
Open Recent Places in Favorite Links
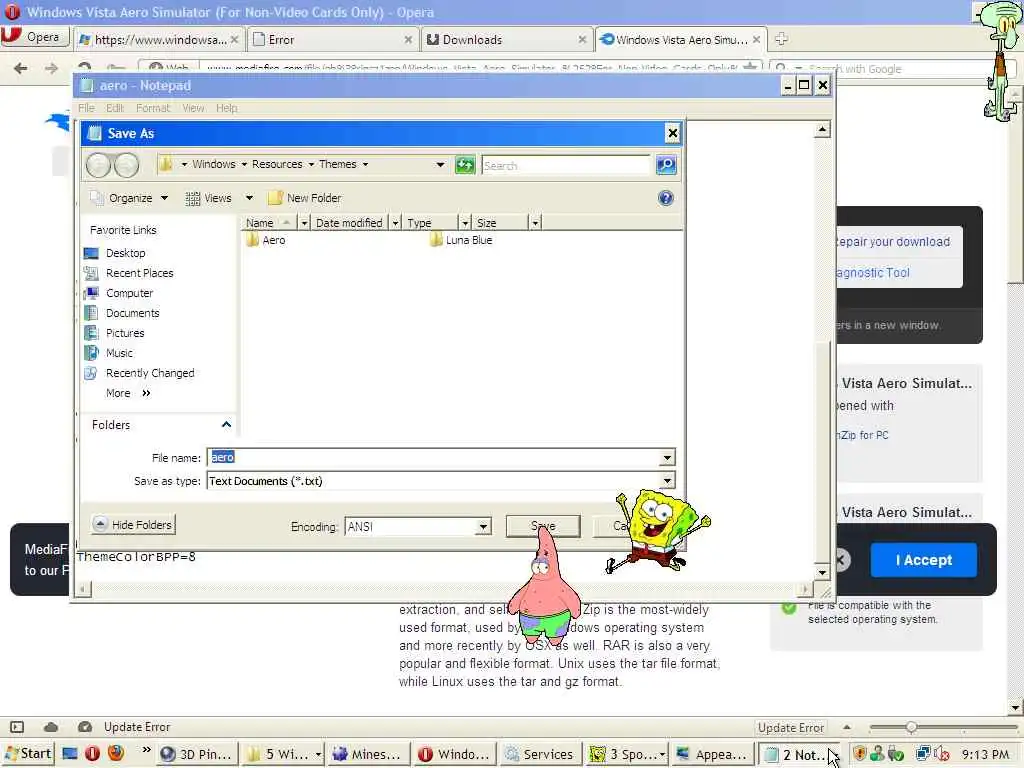(x=129, y=273)
